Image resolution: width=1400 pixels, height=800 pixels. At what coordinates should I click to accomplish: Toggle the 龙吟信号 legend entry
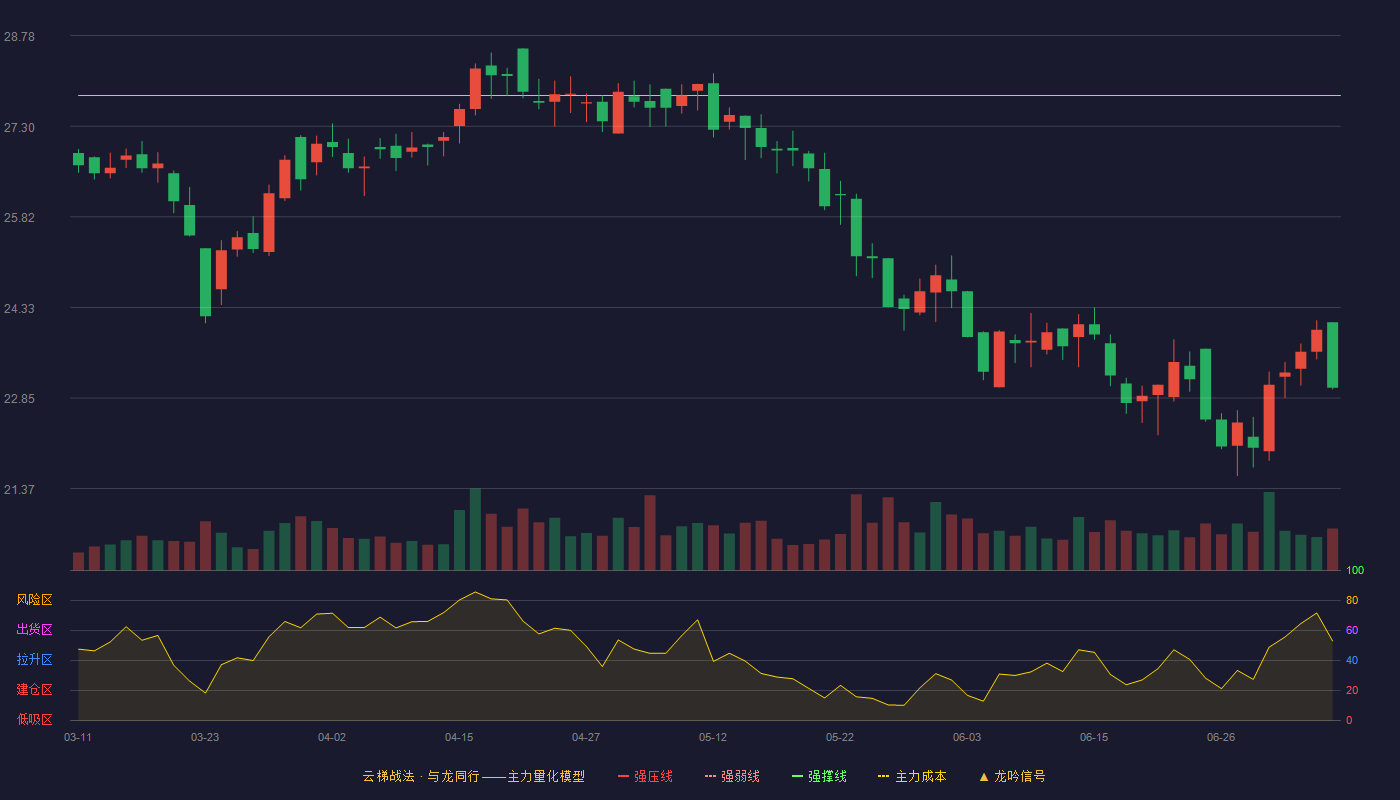point(1012,776)
